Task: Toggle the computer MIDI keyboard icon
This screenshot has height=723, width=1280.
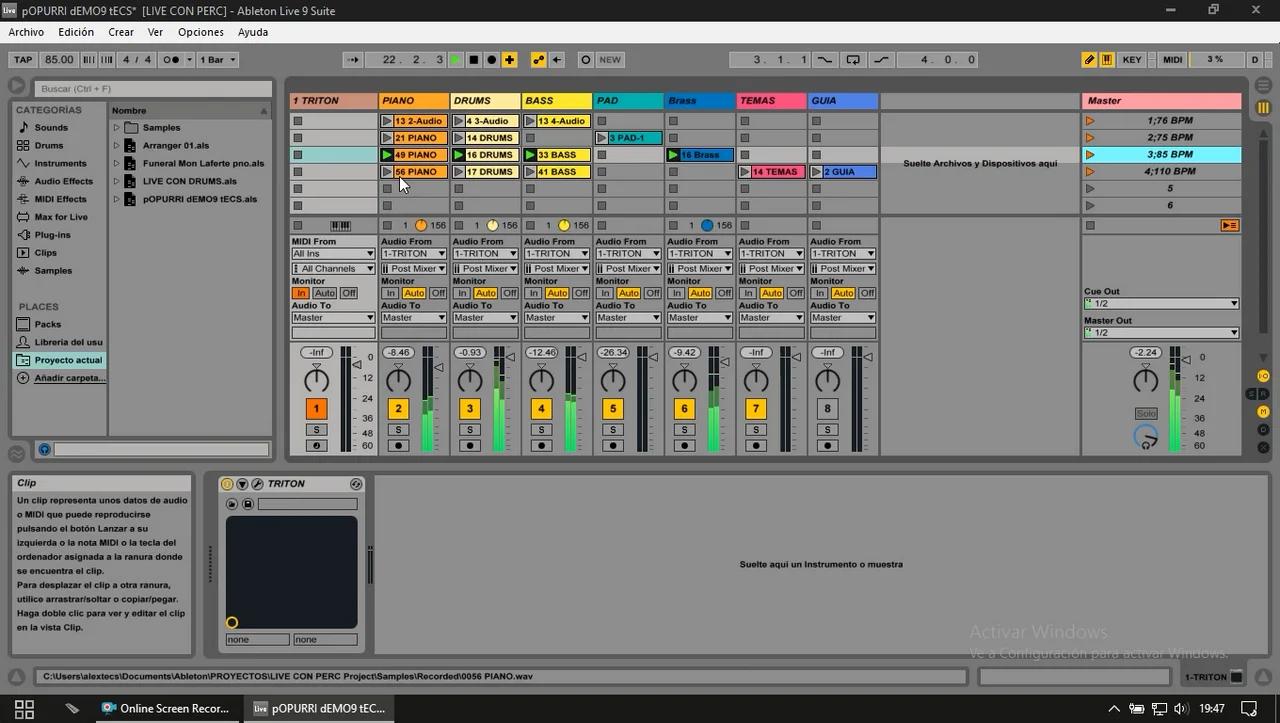Action: [1107, 59]
